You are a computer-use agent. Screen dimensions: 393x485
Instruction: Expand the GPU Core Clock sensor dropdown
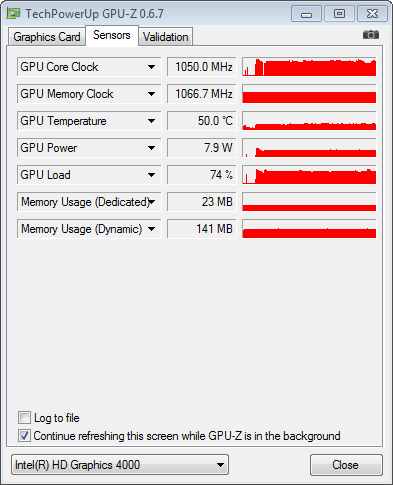tap(151, 67)
